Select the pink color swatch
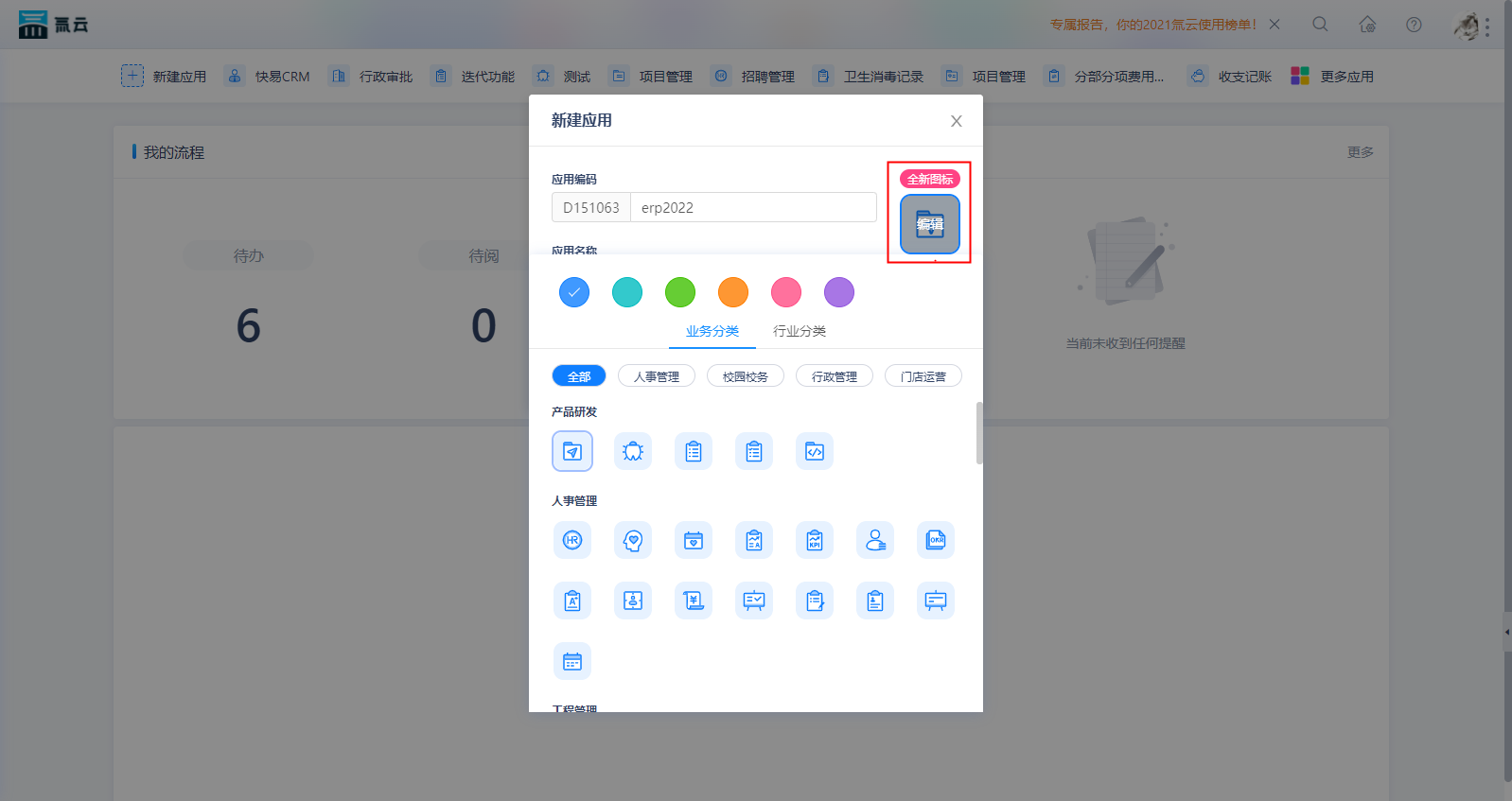 pyautogui.click(x=786, y=292)
